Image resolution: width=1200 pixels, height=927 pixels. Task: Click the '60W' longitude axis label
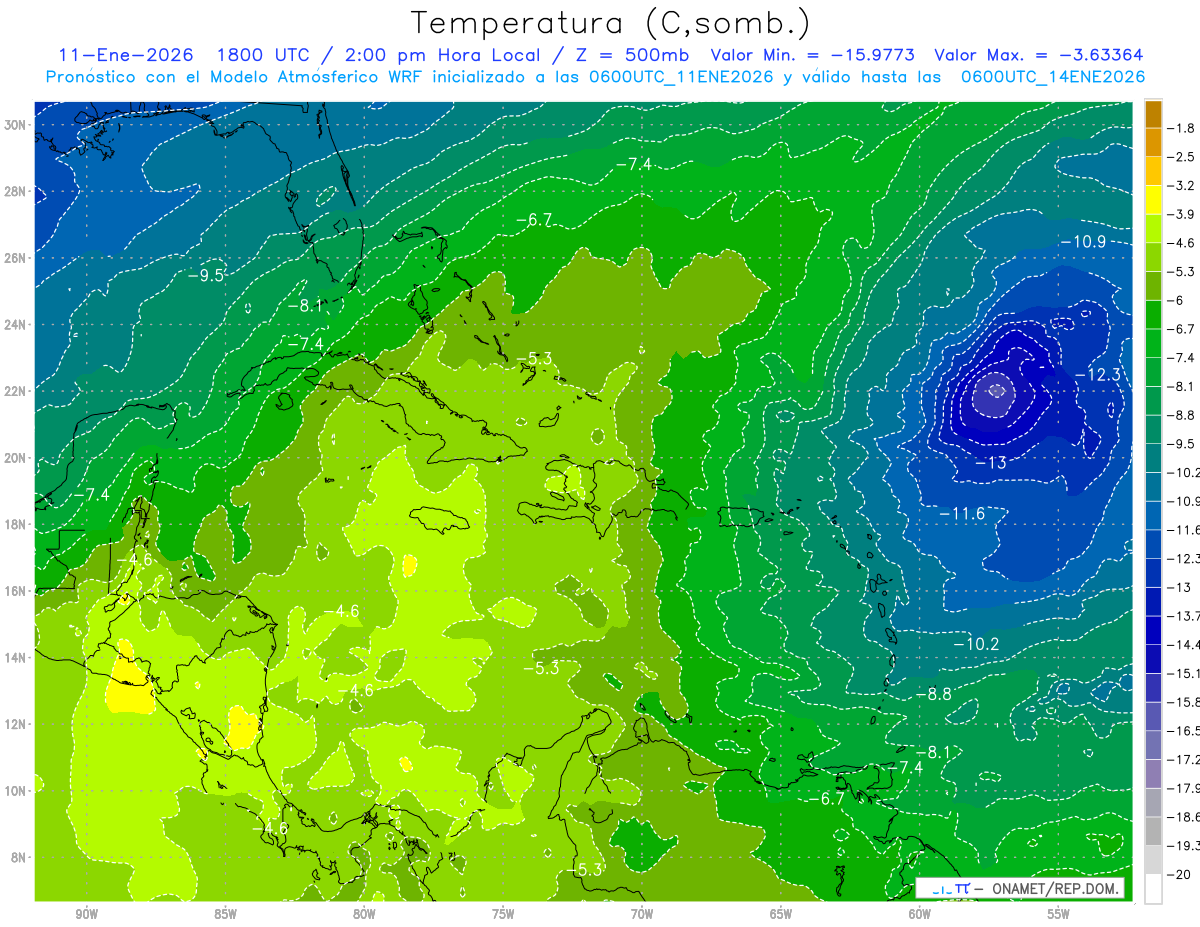920,914
